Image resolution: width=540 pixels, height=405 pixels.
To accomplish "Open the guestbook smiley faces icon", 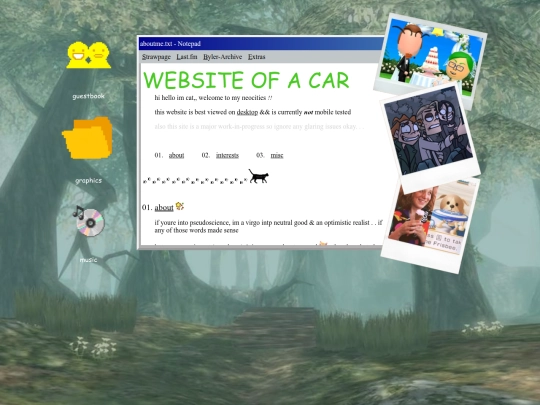I will click(89, 55).
